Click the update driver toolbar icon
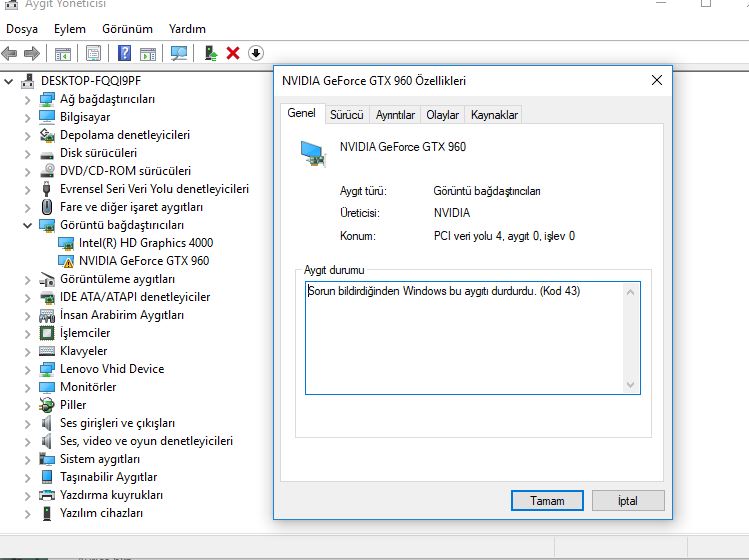This screenshot has width=749, height=560. coord(211,53)
